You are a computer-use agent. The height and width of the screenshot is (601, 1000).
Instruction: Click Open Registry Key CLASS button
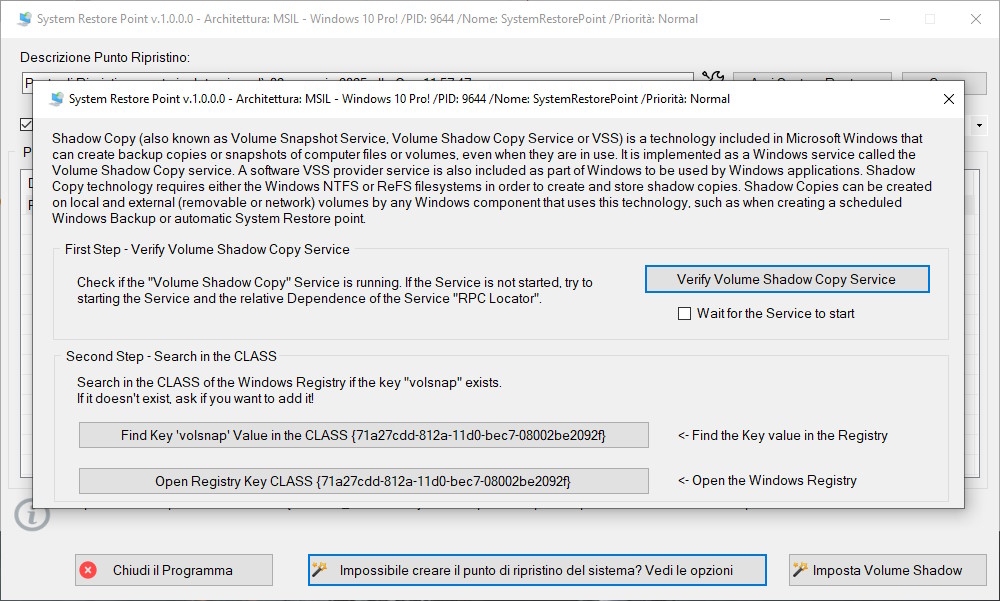click(x=364, y=481)
